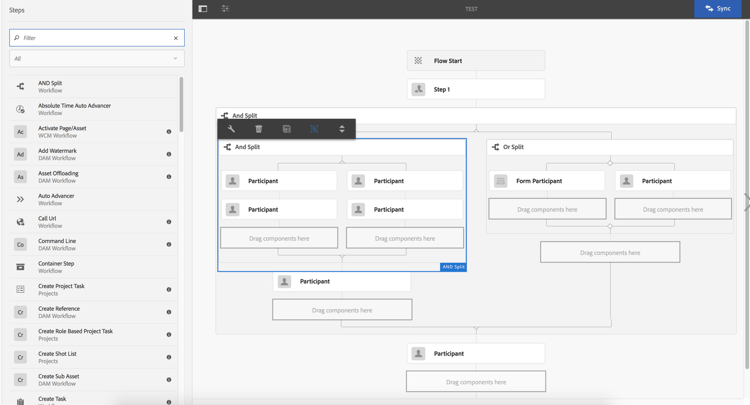Click the Steps list scrollbar

(181, 104)
